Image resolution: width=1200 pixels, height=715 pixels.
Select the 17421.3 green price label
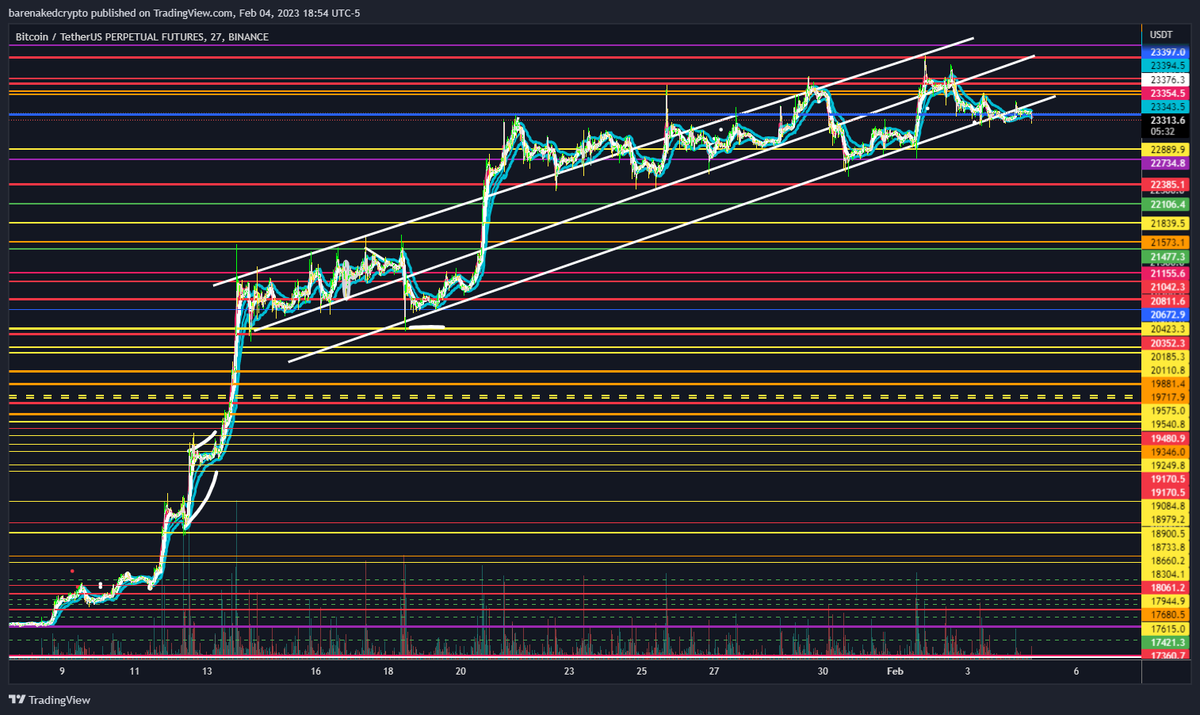pos(1167,642)
